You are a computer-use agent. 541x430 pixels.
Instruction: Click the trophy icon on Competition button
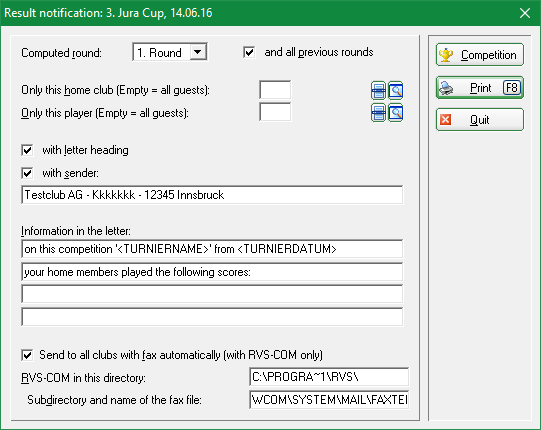pos(446,55)
